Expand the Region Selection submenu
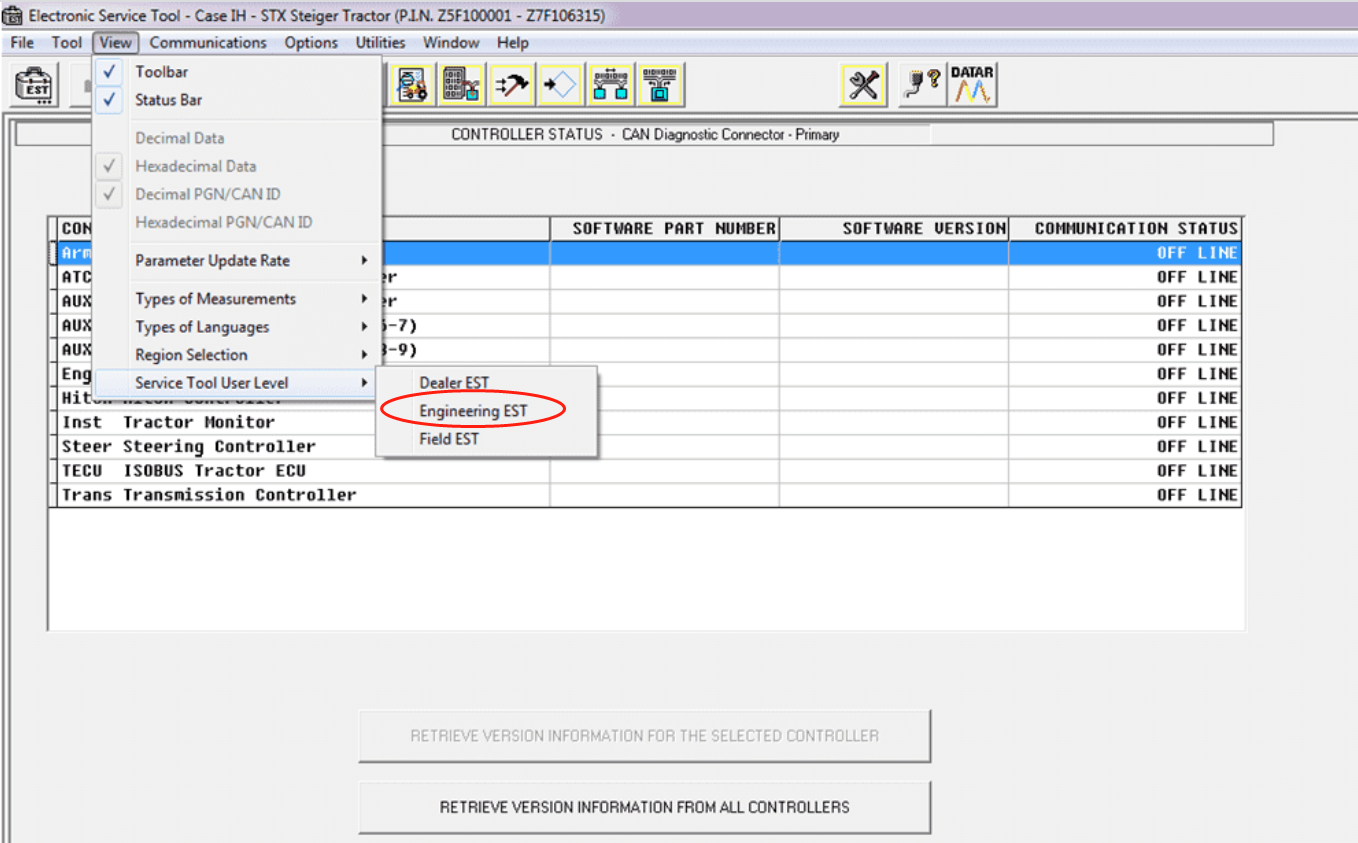This screenshot has width=1358, height=843. (238, 355)
